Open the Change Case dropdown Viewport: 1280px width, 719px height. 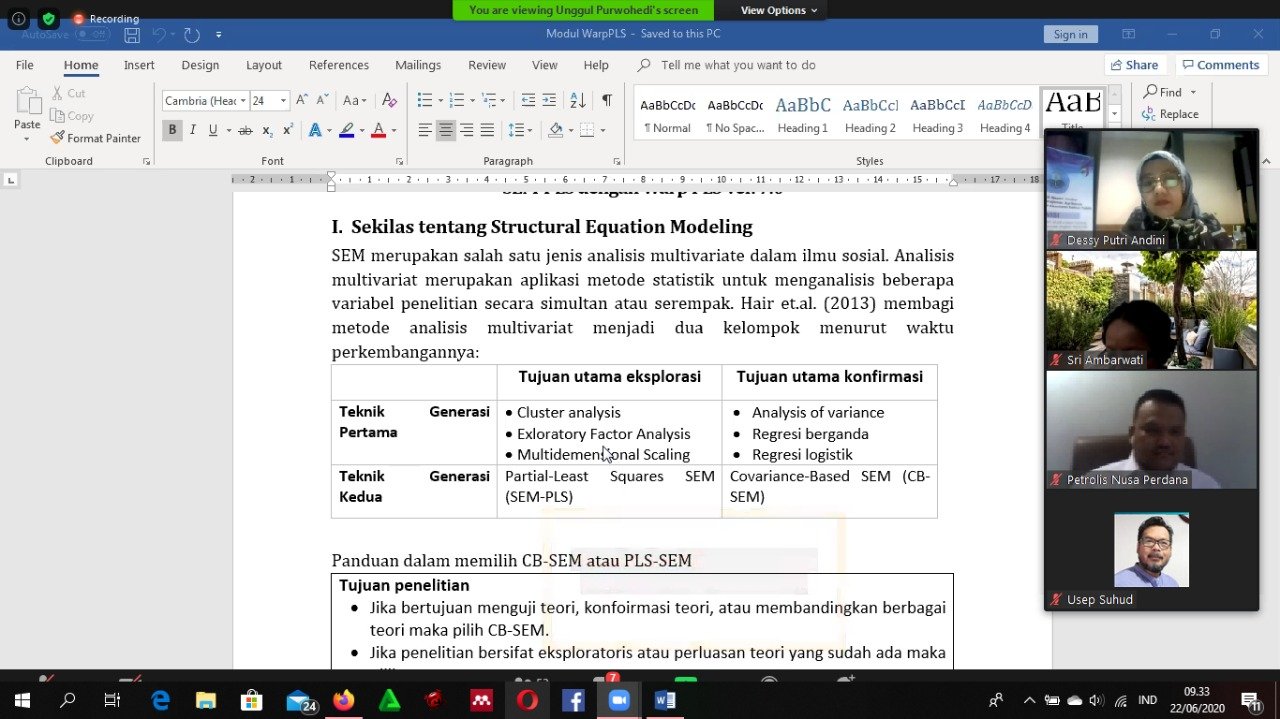click(x=355, y=100)
